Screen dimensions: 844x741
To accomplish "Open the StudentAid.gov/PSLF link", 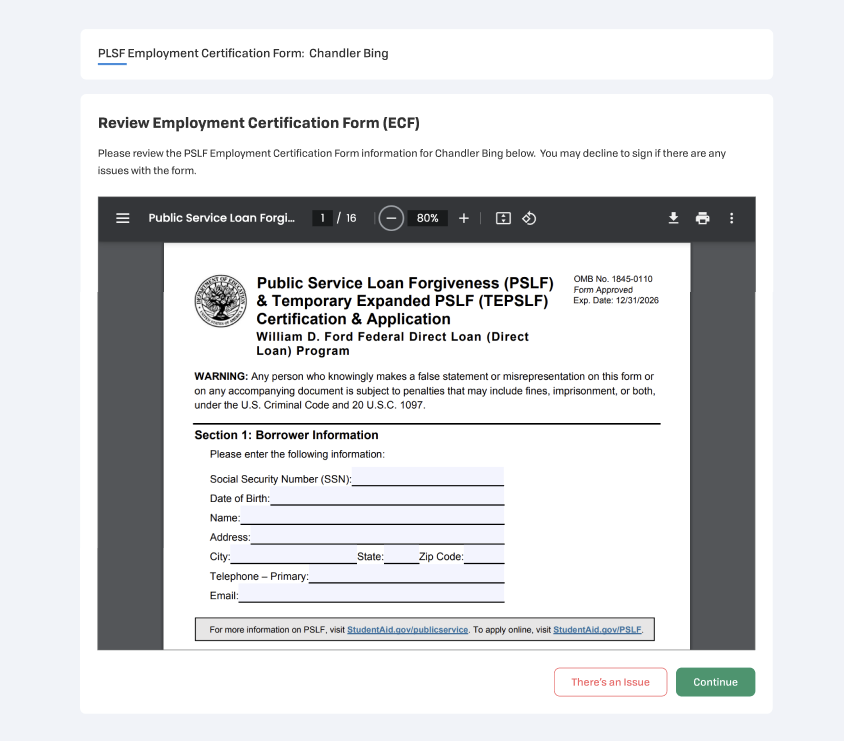I will tap(597, 630).
